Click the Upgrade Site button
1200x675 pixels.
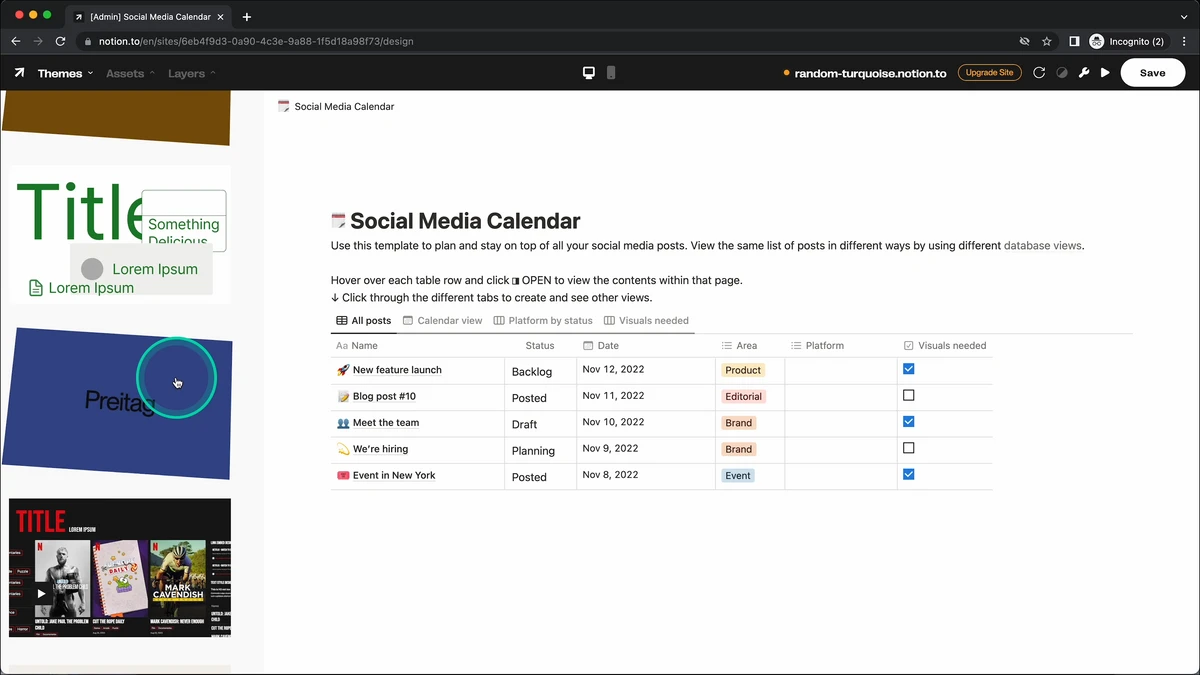click(989, 73)
